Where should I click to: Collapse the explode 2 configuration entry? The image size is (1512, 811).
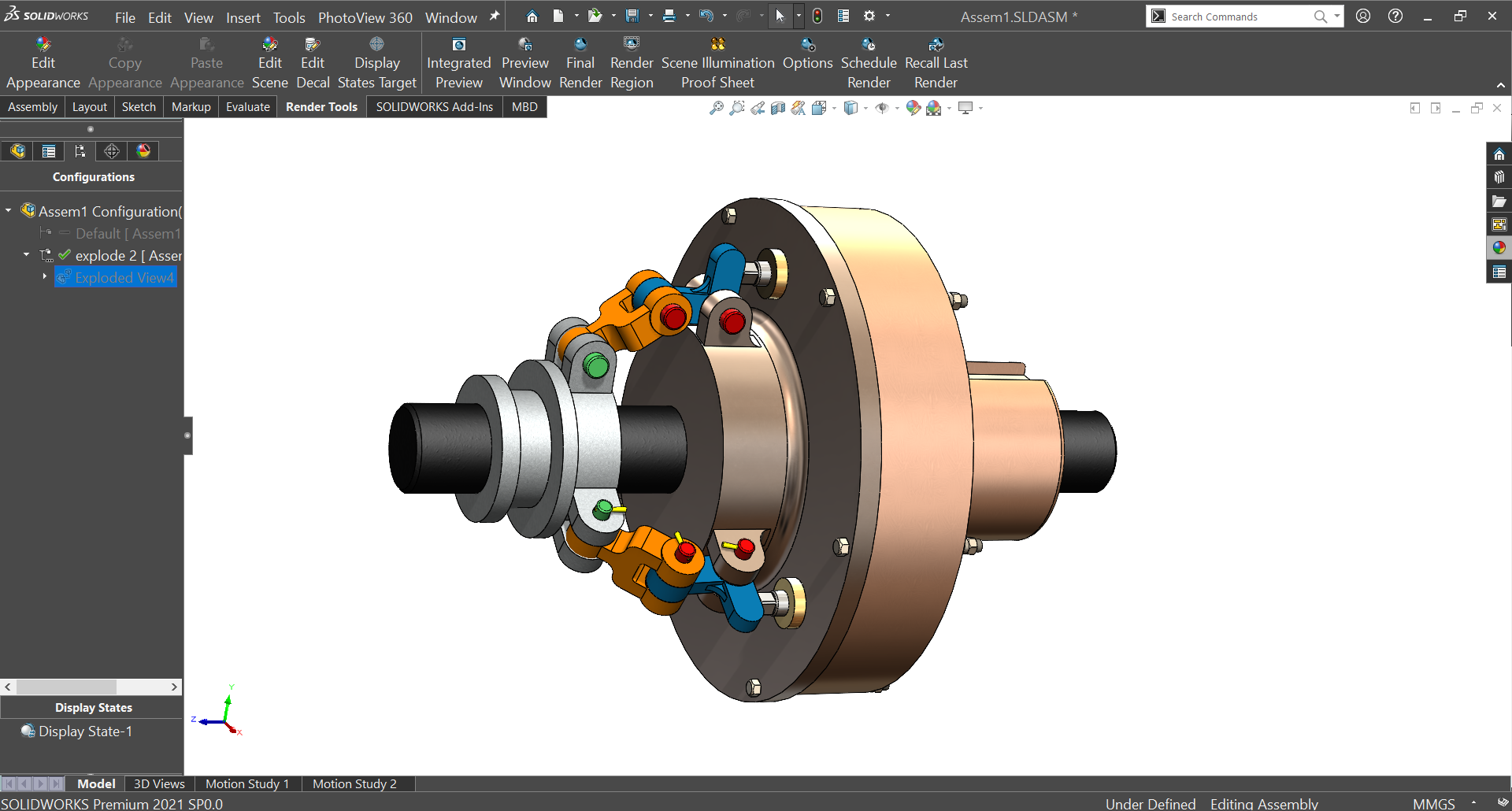pos(25,255)
